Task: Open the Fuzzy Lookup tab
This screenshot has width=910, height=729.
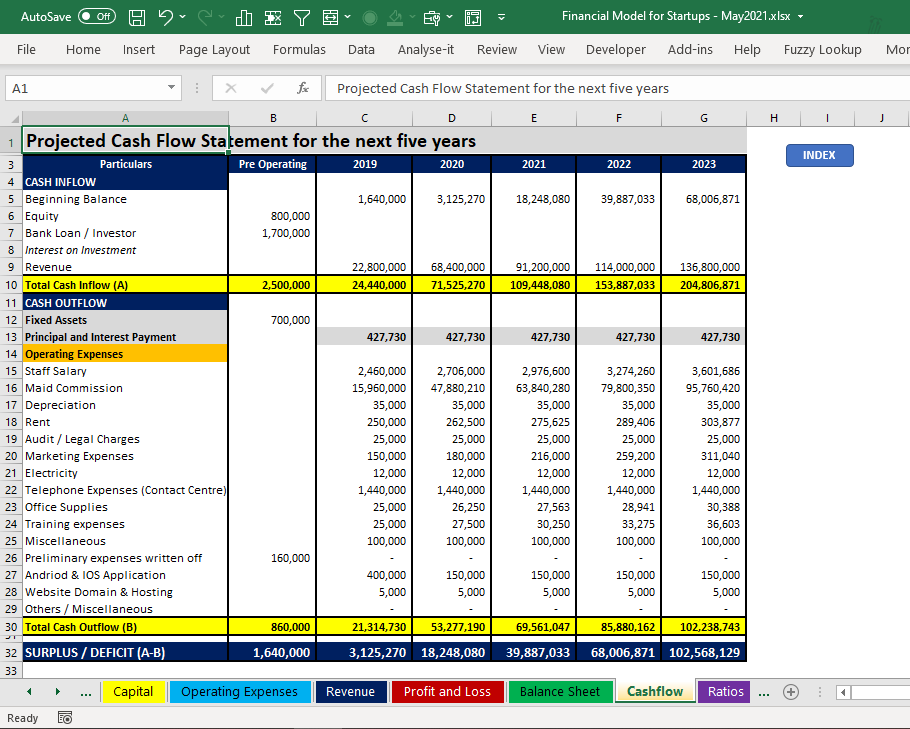Action: pyautogui.click(x=822, y=50)
